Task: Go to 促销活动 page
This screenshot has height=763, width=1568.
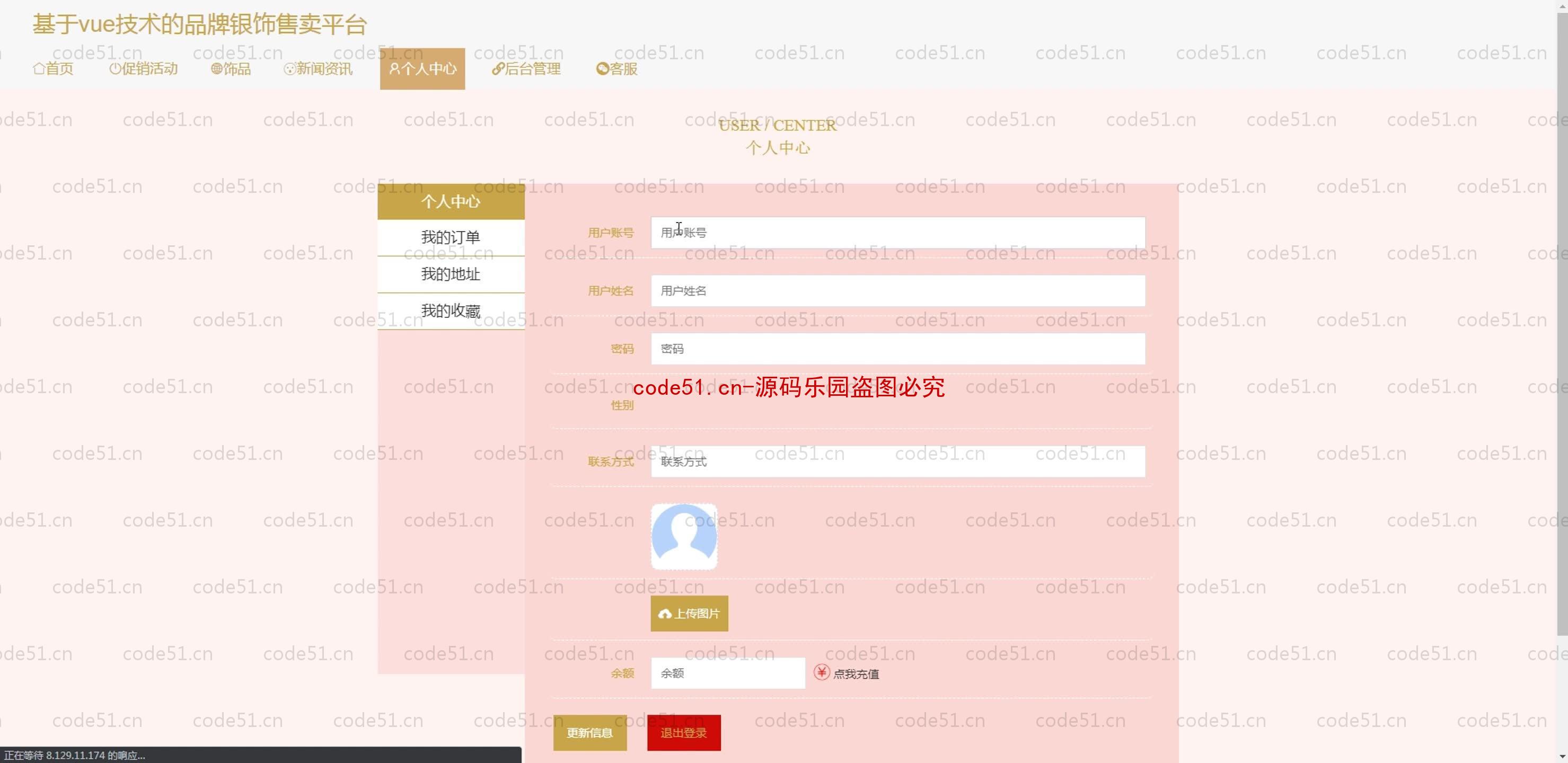Action: pos(144,69)
